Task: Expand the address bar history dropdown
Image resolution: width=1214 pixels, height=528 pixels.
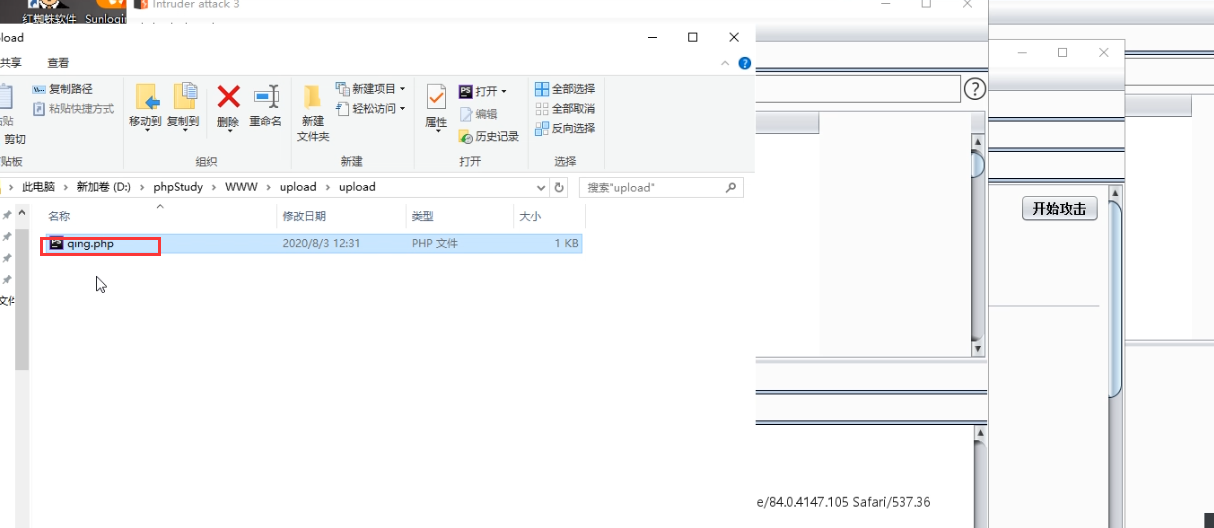Action: [541, 187]
